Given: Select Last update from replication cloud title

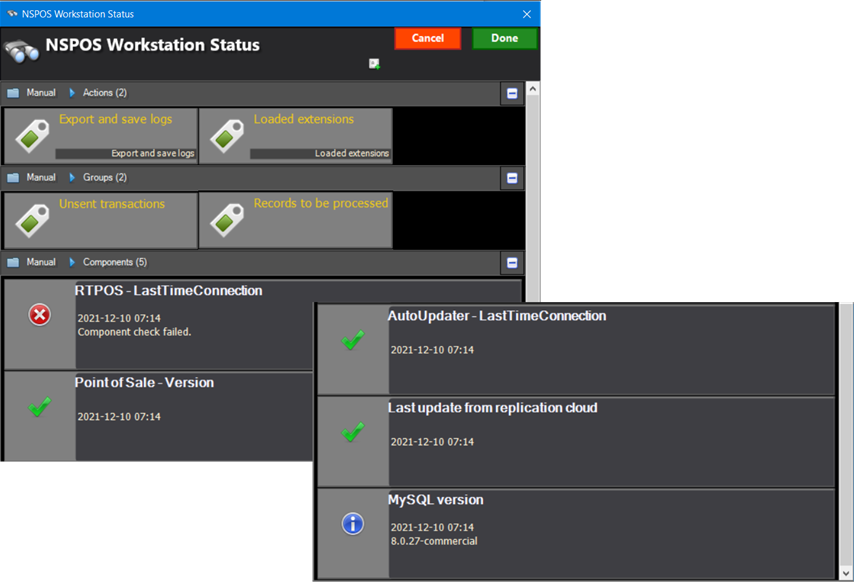Looking at the screenshot, I should (x=492, y=408).
